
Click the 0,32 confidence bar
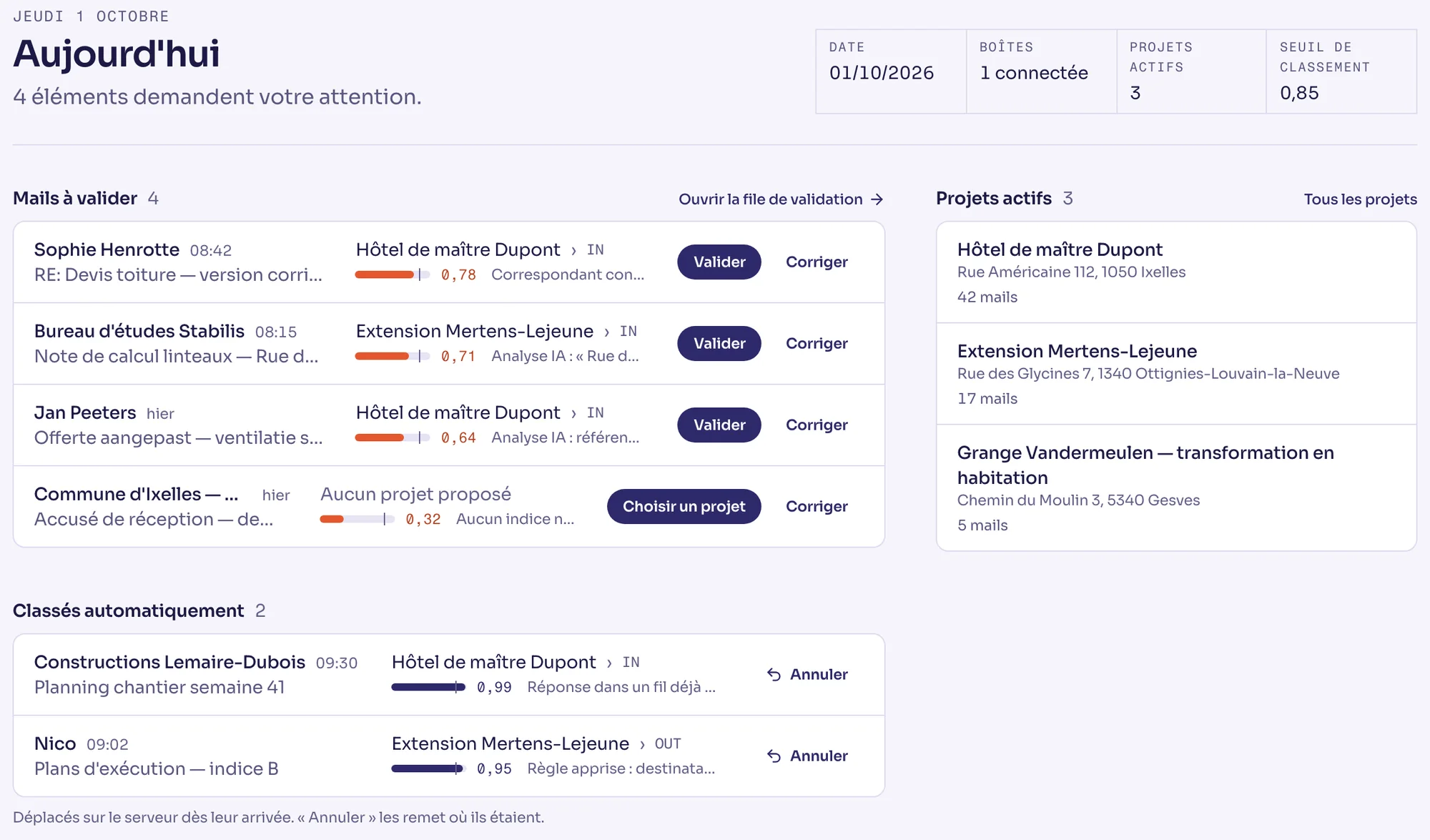coord(357,519)
